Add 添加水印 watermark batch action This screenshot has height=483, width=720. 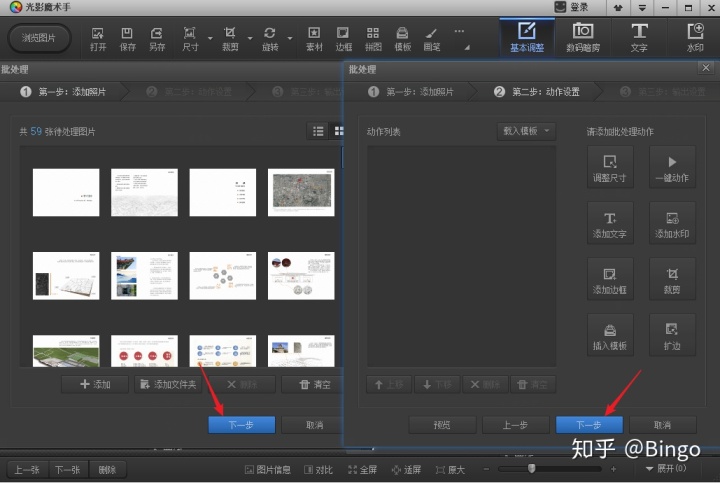pos(672,224)
